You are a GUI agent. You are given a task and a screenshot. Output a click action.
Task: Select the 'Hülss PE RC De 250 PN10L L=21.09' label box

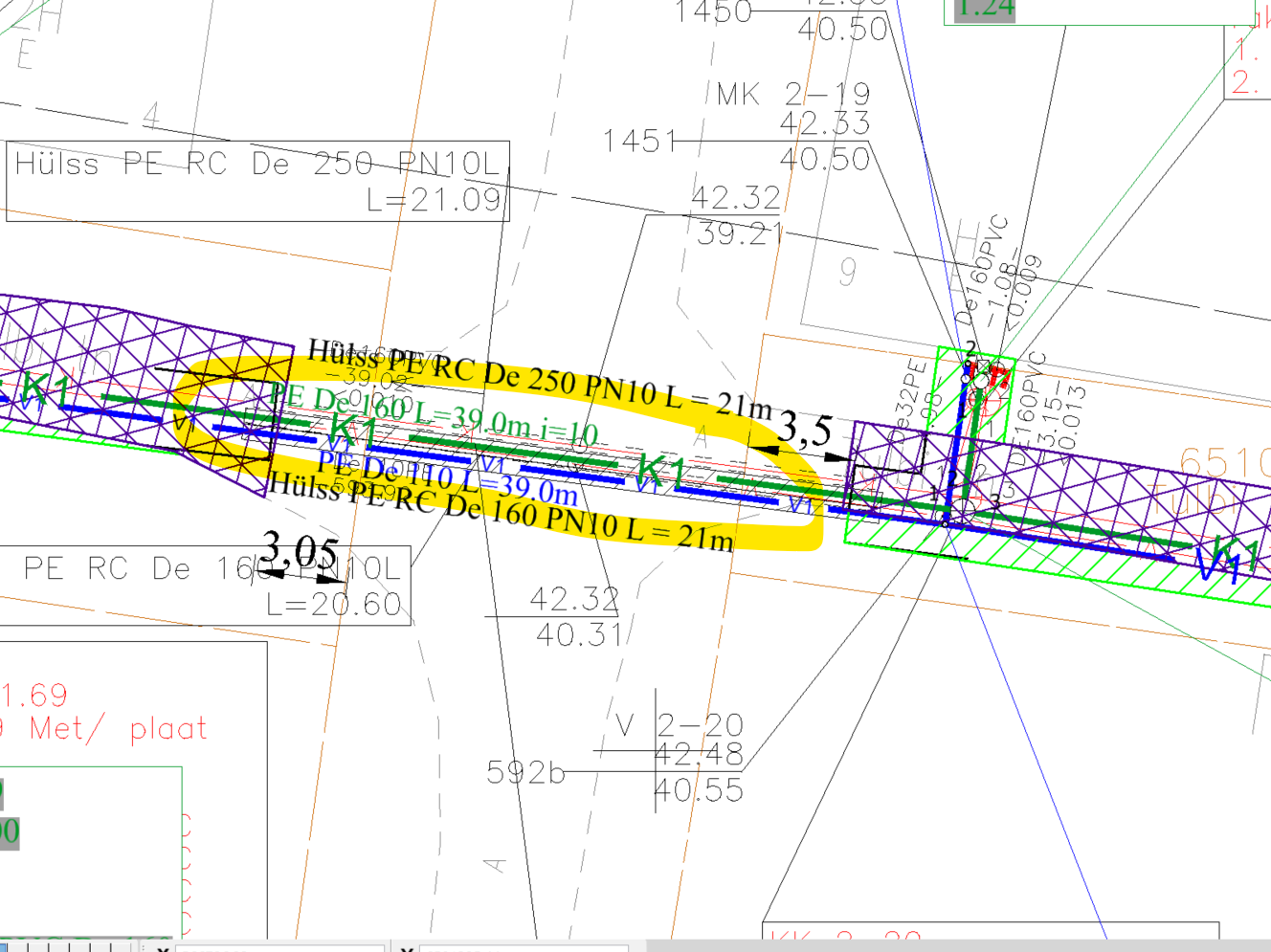click(257, 182)
